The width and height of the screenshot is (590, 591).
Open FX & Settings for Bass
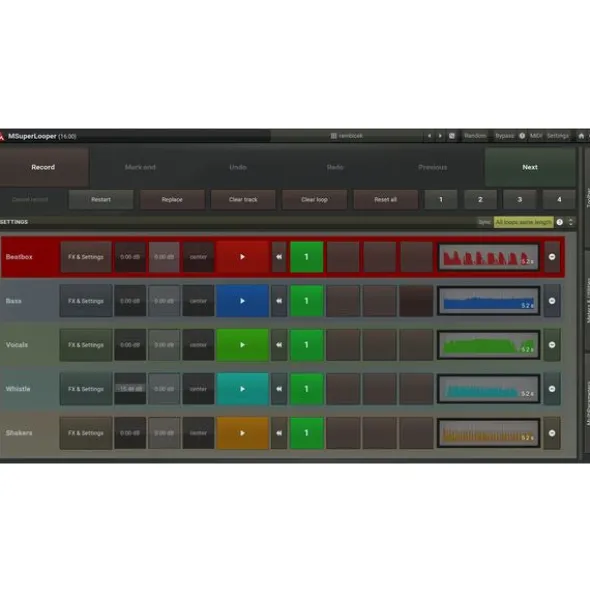pyautogui.click(x=86, y=301)
